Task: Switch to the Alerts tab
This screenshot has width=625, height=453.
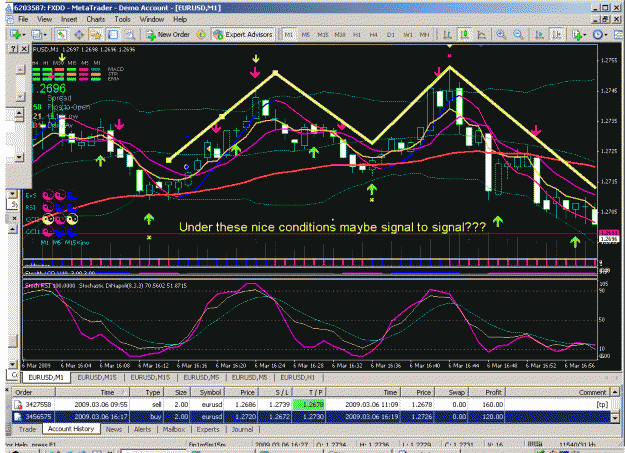Action: (142, 429)
